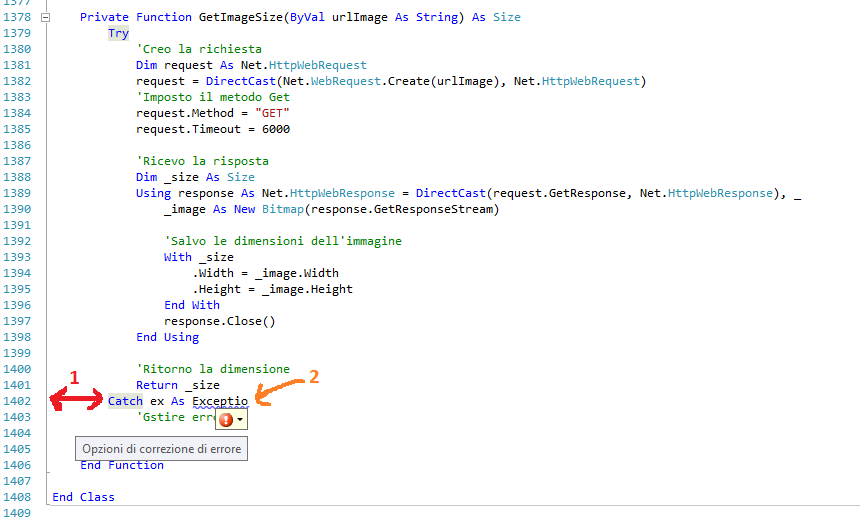Click the red error correction icon
This screenshot has height=519, width=860.
point(226,420)
